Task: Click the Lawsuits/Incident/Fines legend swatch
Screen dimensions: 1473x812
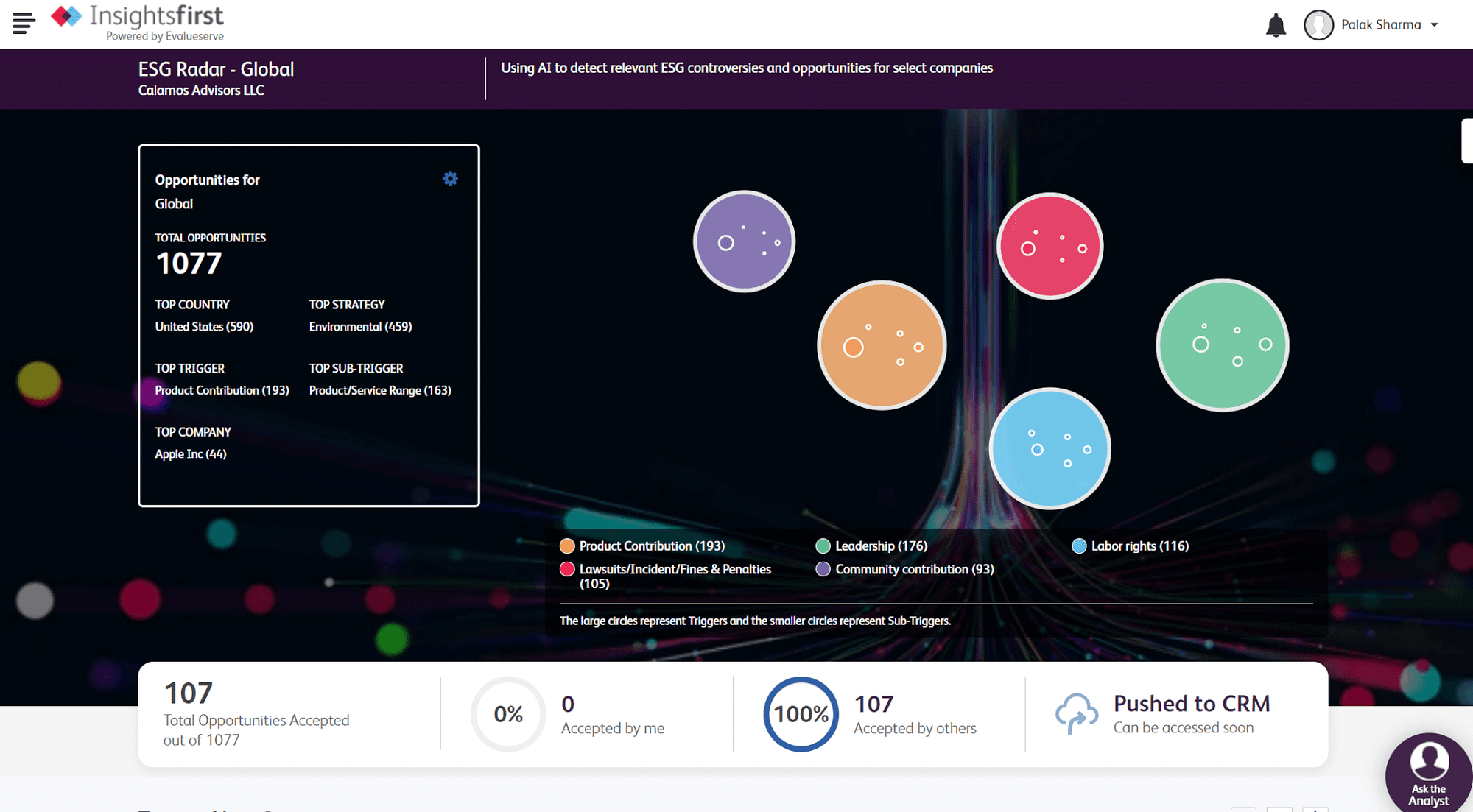Action: pyautogui.click(x=567, y=569)
